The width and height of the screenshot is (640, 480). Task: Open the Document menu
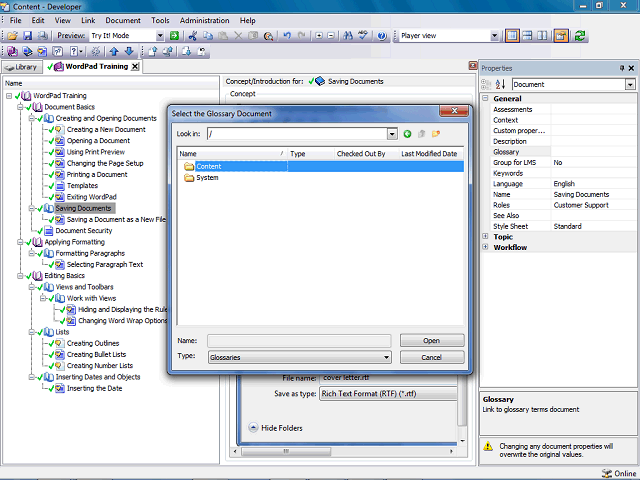123,20
